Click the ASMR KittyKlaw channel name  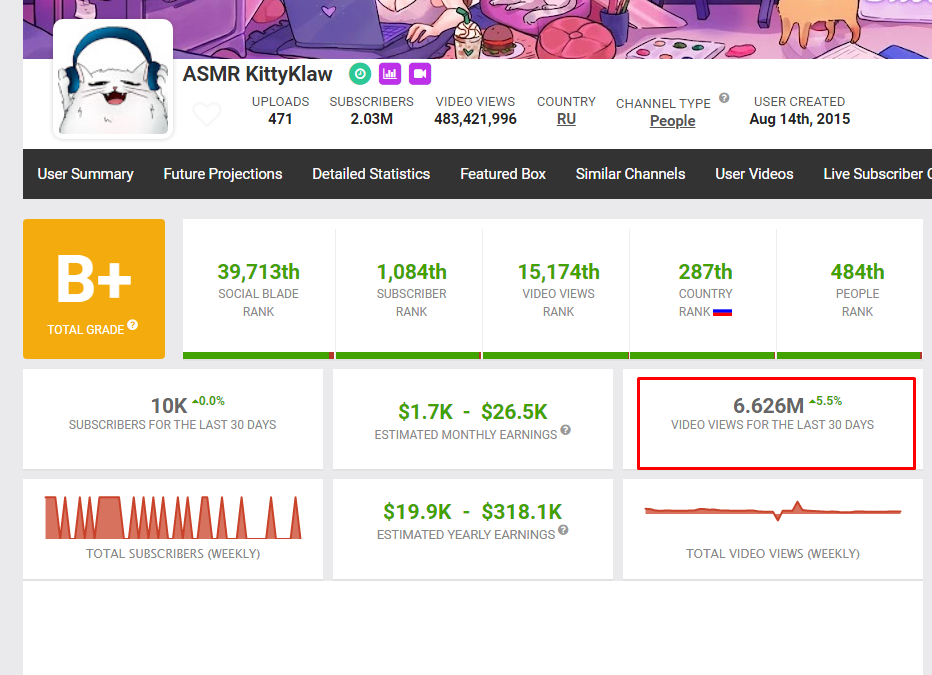pyautogui.click(x=257, y=74)
